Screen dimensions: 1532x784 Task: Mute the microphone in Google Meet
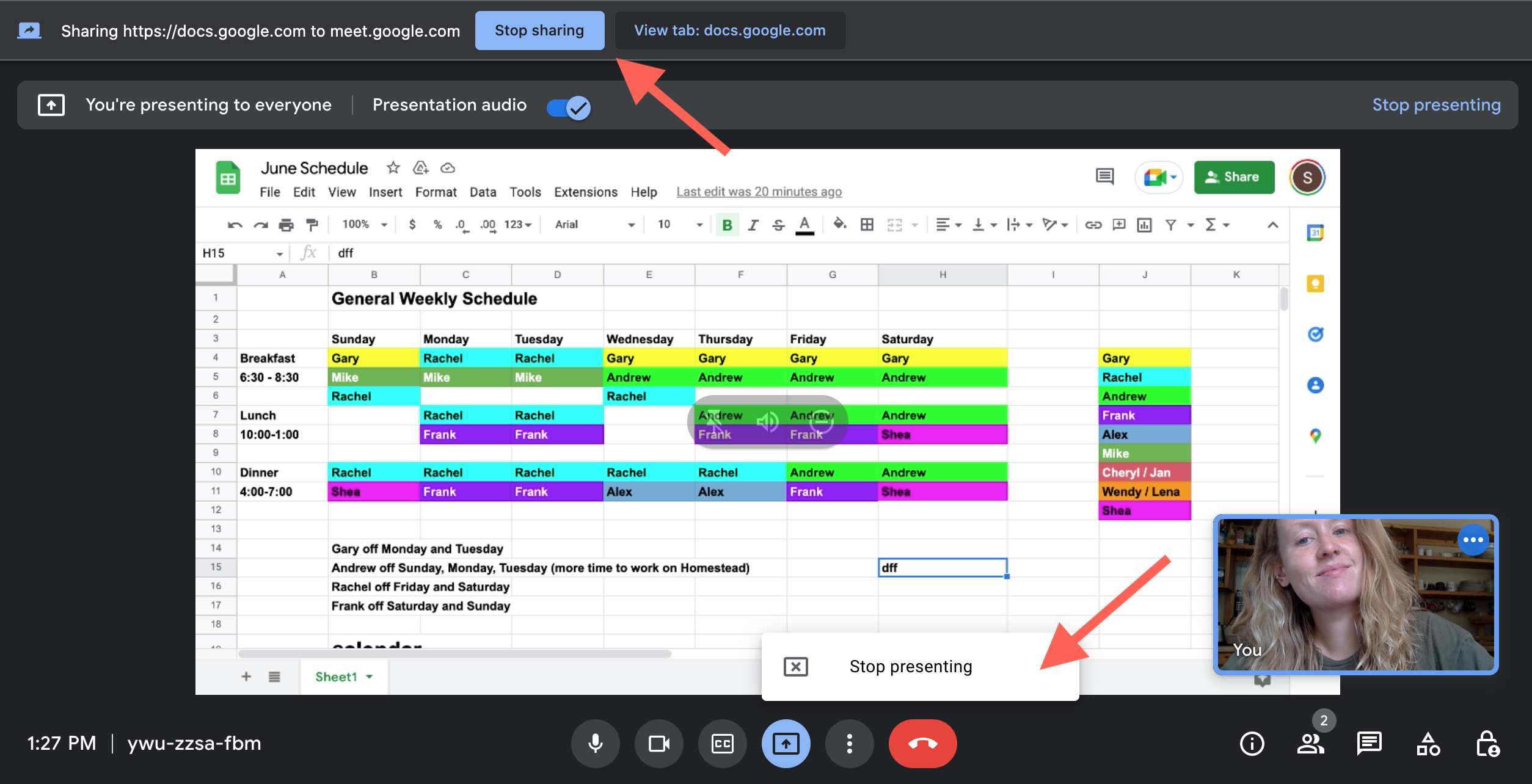coord(595,744)
